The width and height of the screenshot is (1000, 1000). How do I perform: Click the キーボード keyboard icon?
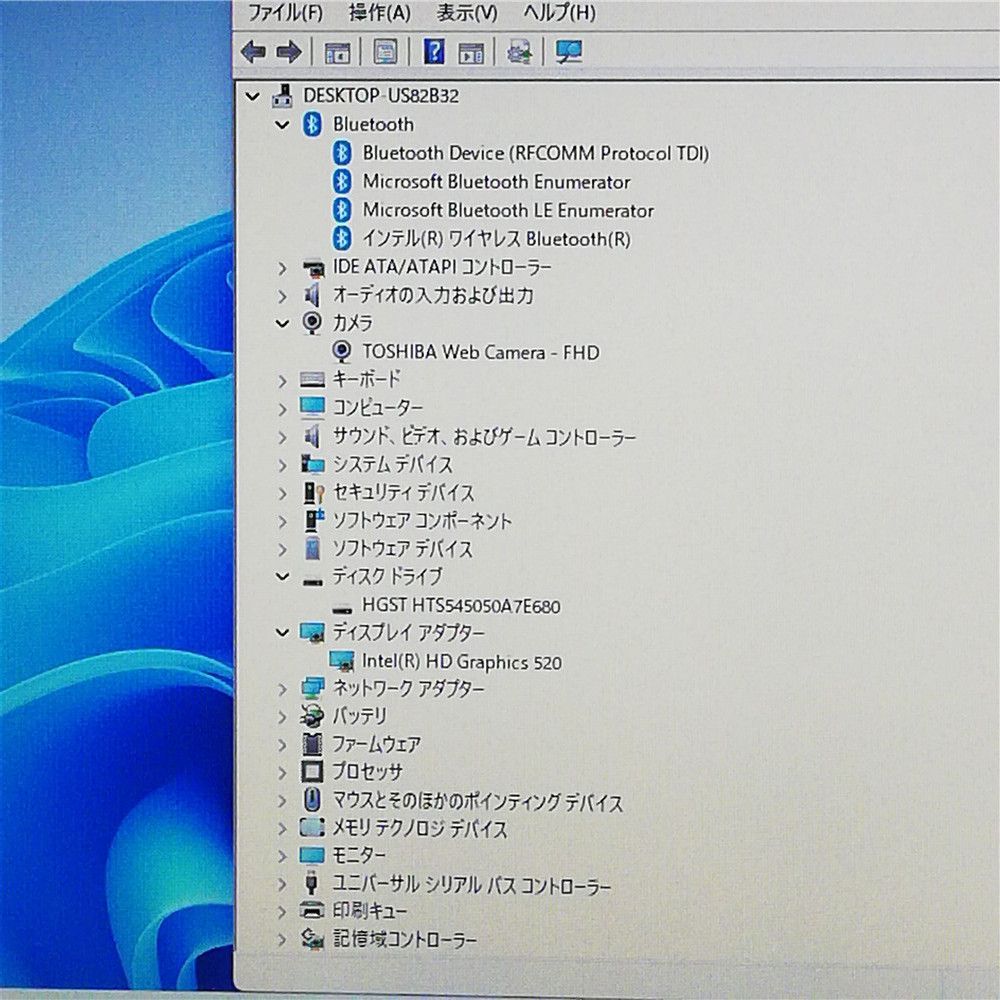click(x=312, y=381)
